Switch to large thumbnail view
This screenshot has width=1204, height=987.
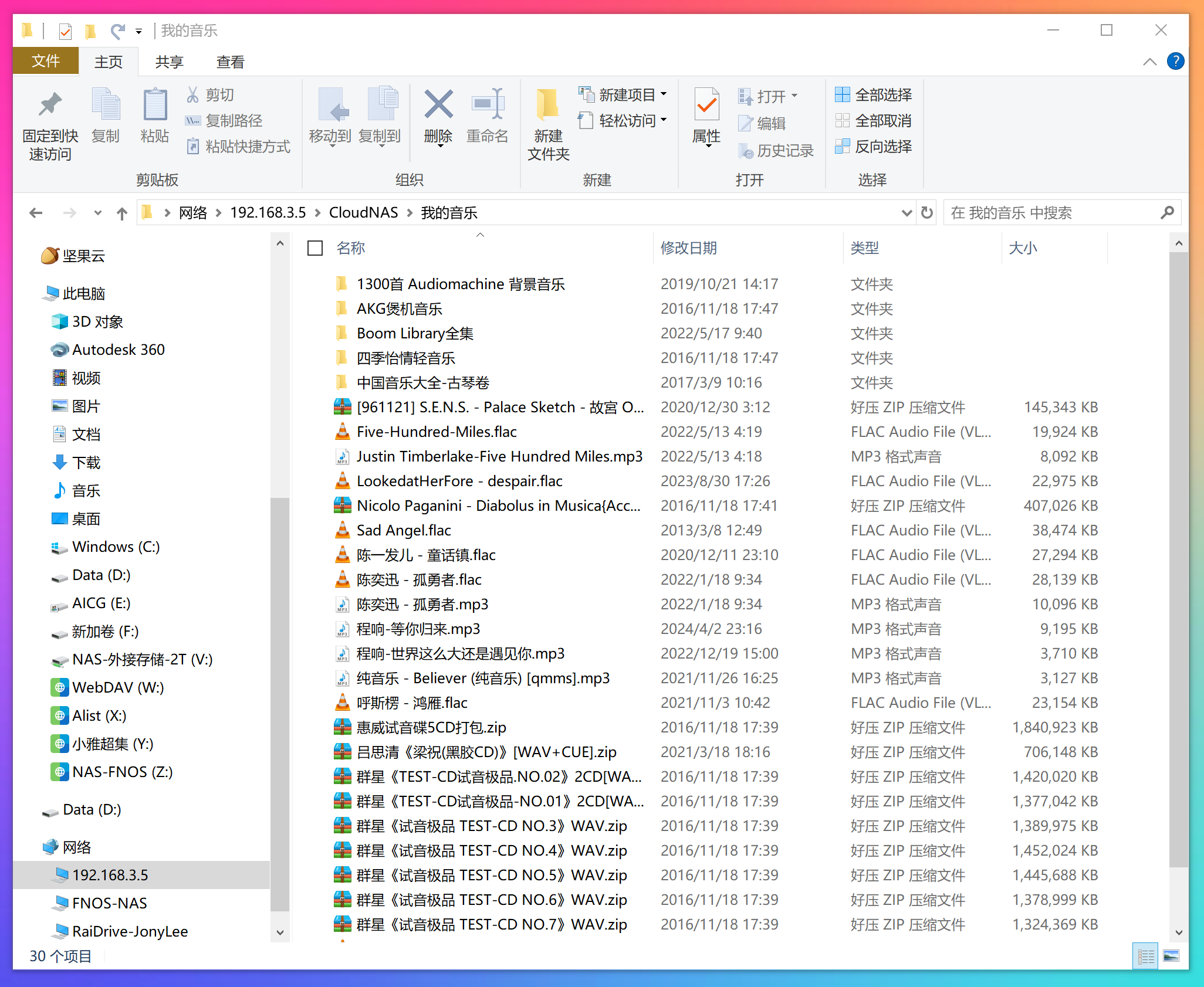(x=1172, y=956)
